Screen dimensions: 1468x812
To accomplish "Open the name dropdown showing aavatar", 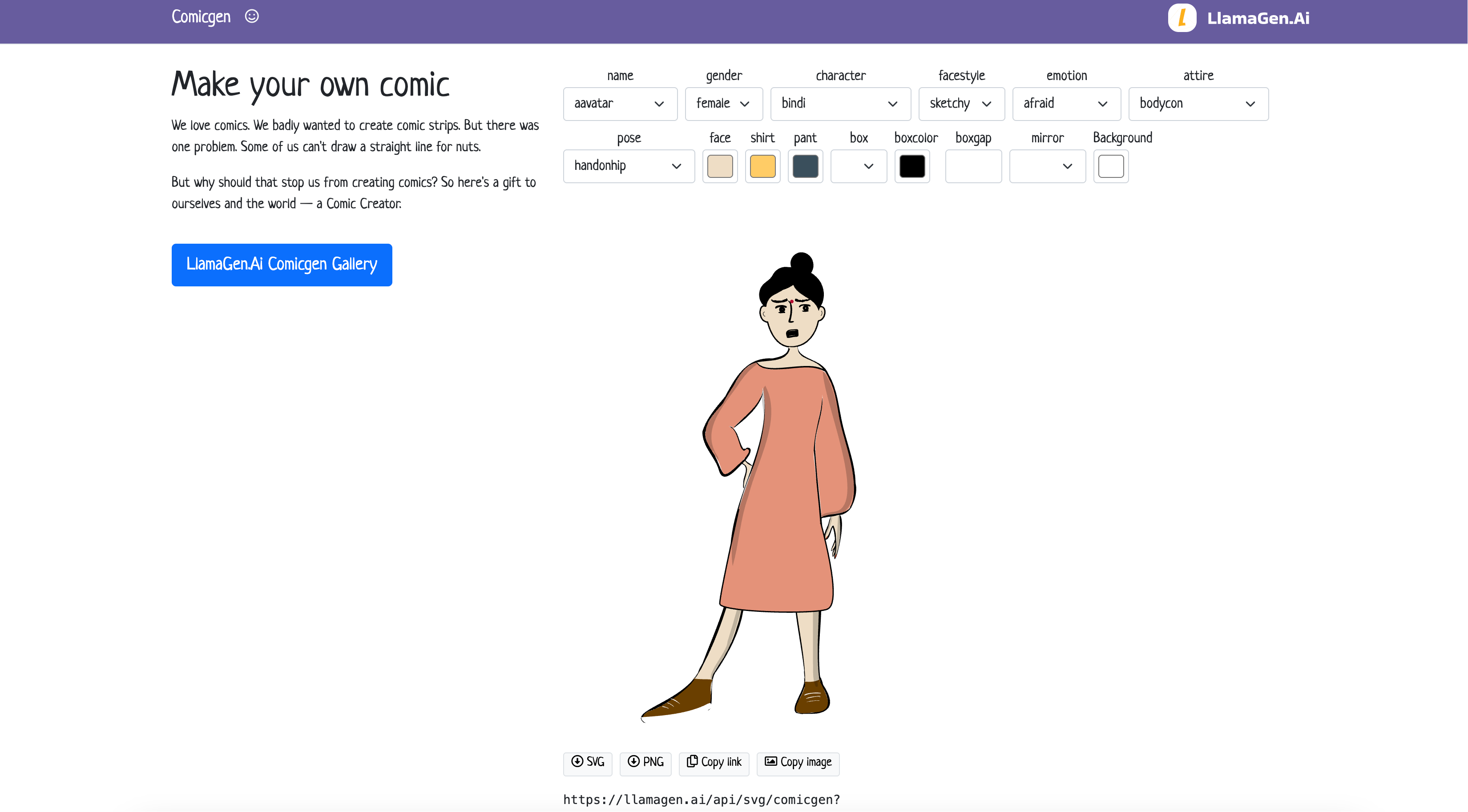I will click(620, 104).
